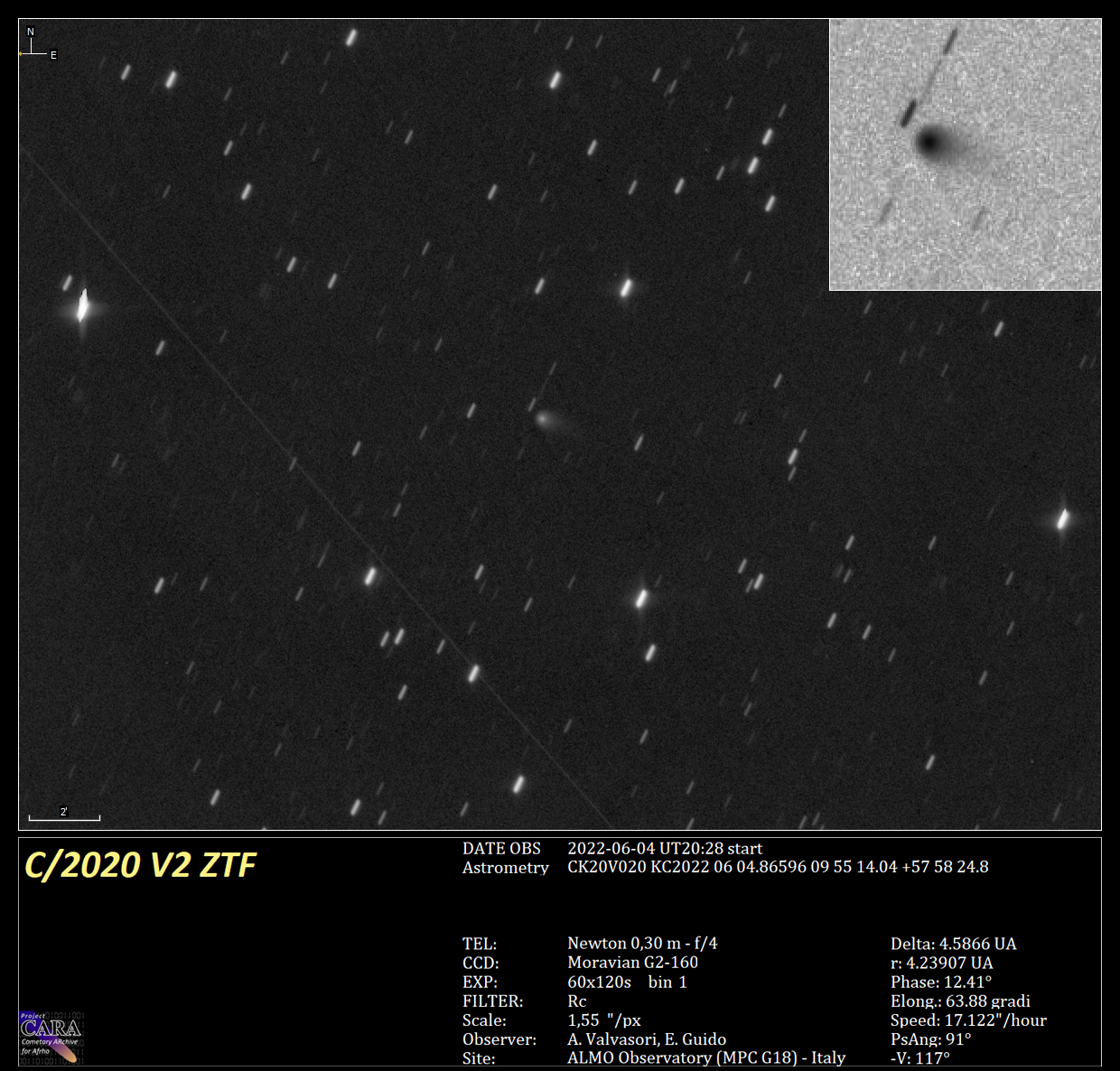The height and width of the screenshot is (1071, 1120).
Task: Click 'Elong.: 63.88 gradi' value
Action: [x=960, y=1001]
